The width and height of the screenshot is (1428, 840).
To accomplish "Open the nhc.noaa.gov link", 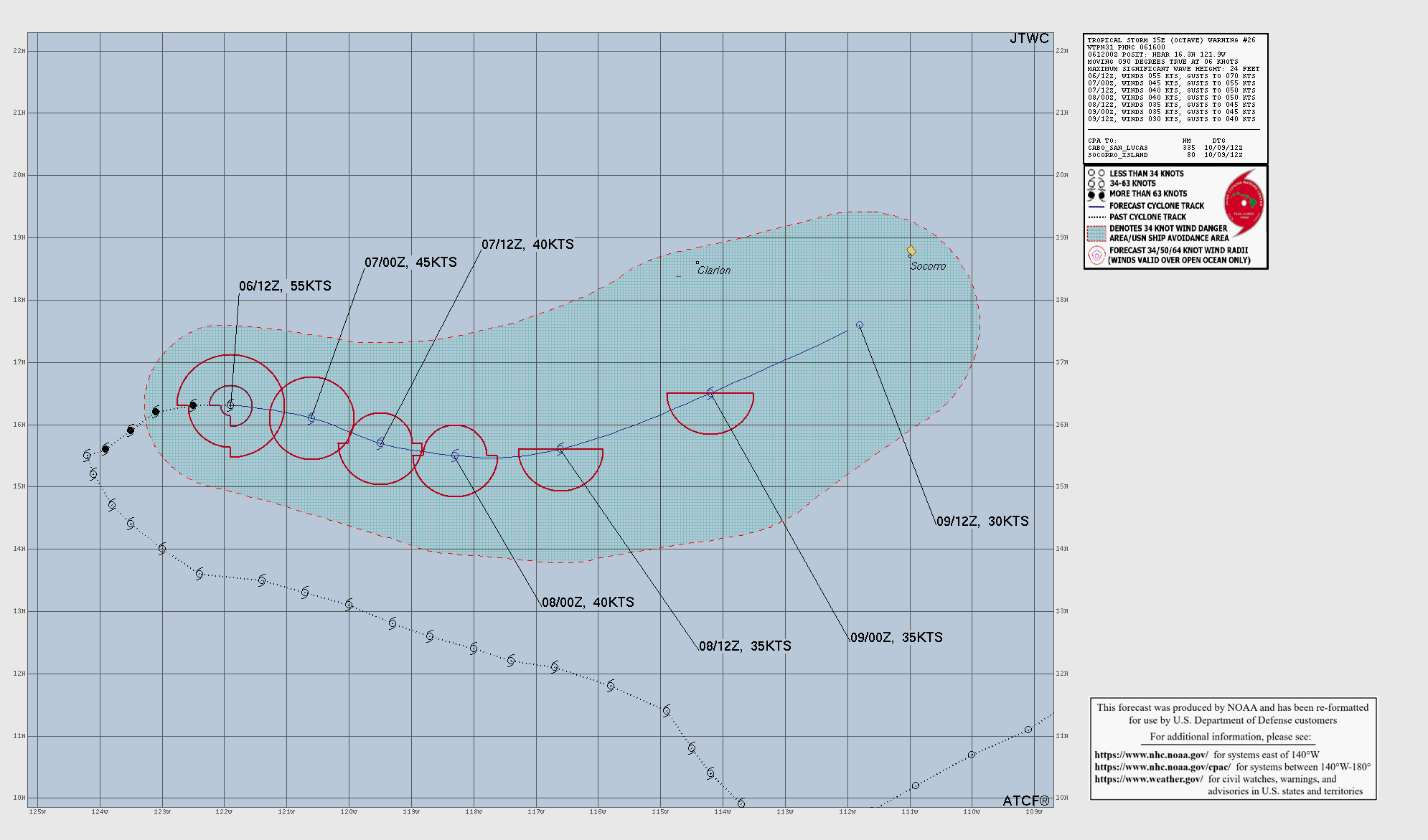I will (1151, 755).
